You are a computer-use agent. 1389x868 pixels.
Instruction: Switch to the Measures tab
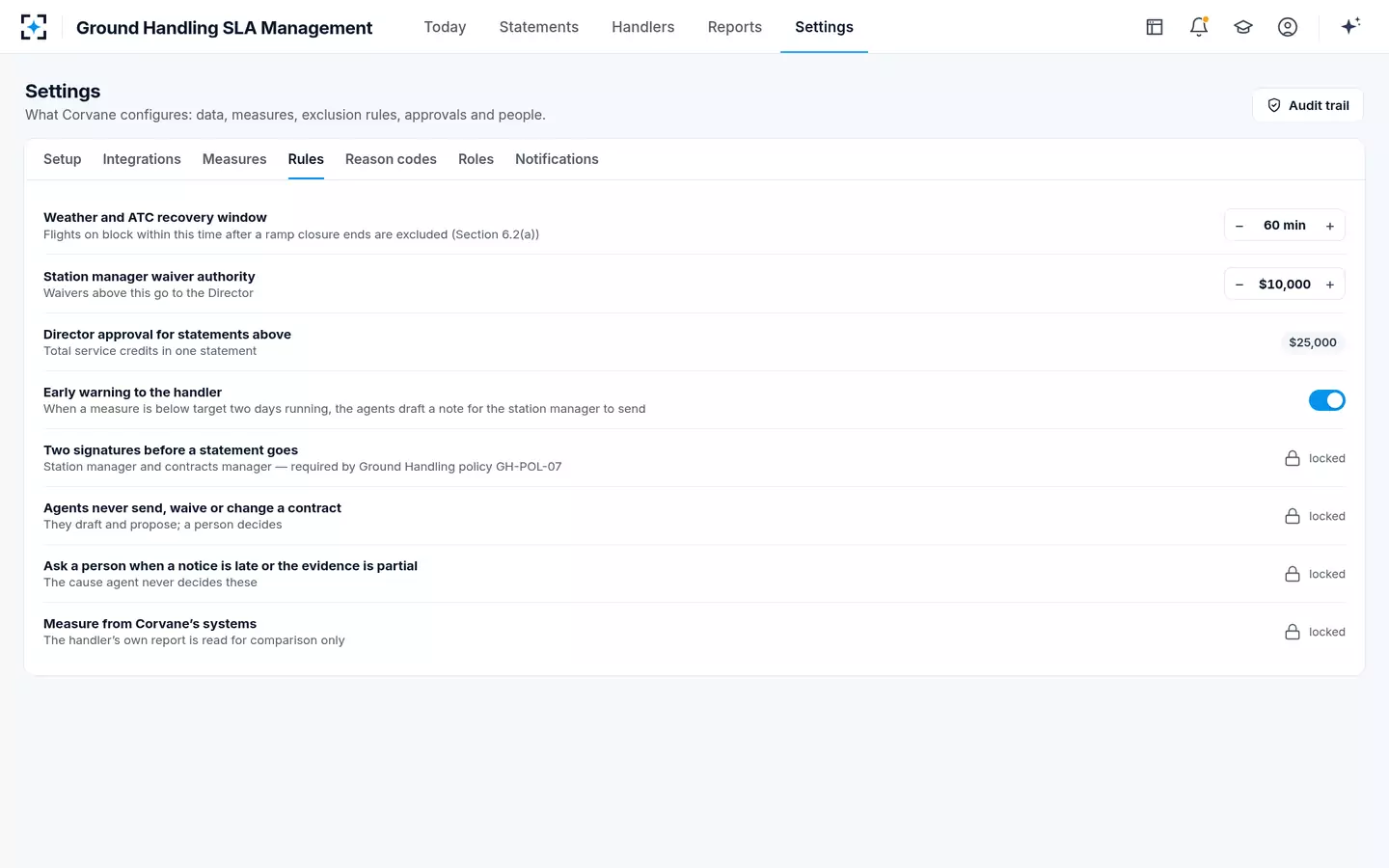coord(234,159)
